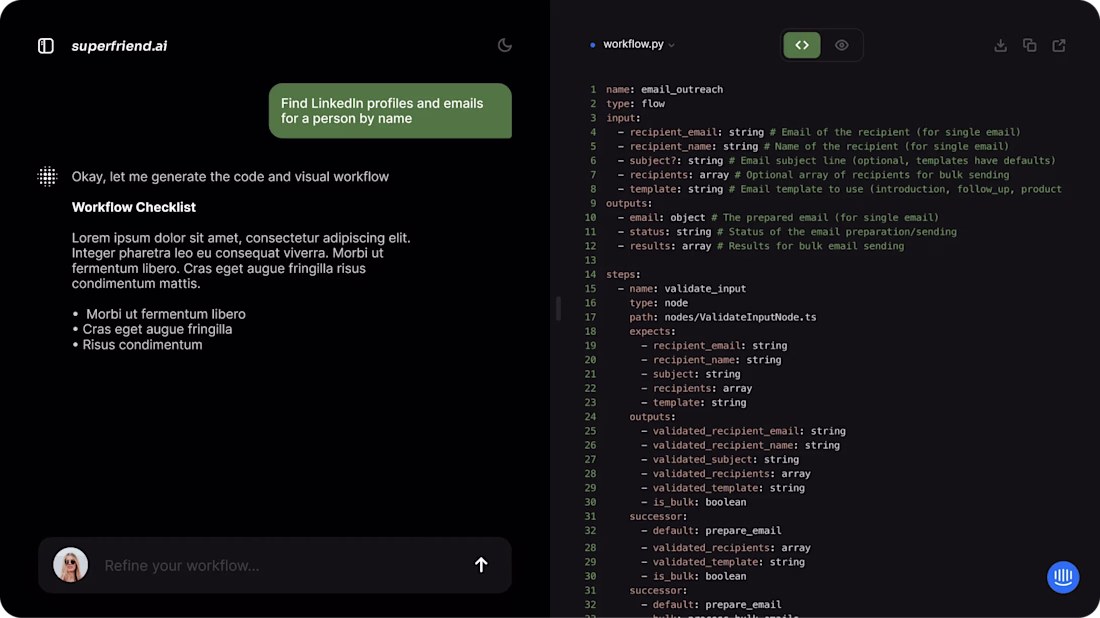Open workflow in external window
Screen dimensions: 1100x618
click(1059, 45)
